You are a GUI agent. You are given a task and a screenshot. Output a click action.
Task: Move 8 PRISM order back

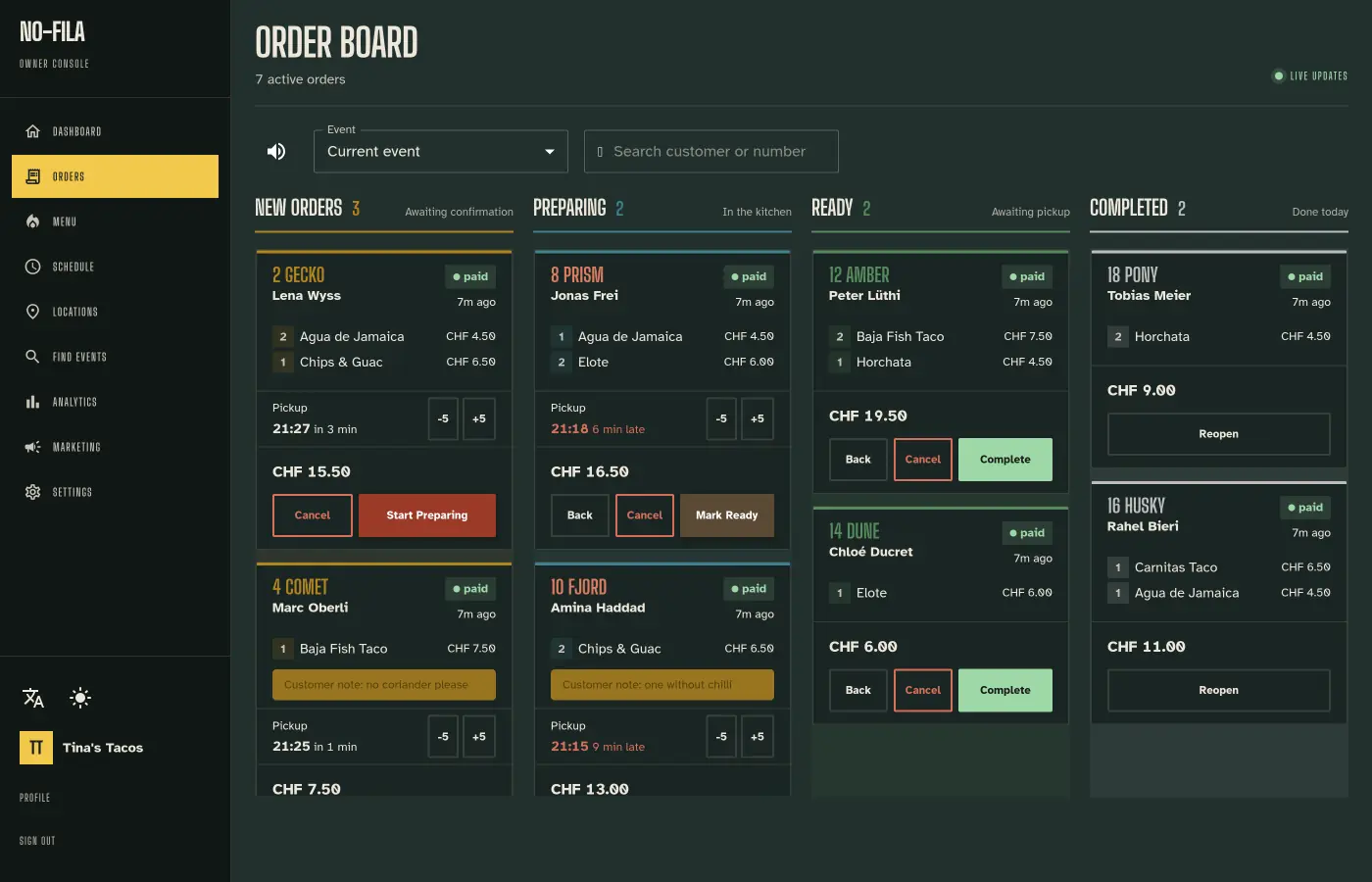[x=580, y=515]
